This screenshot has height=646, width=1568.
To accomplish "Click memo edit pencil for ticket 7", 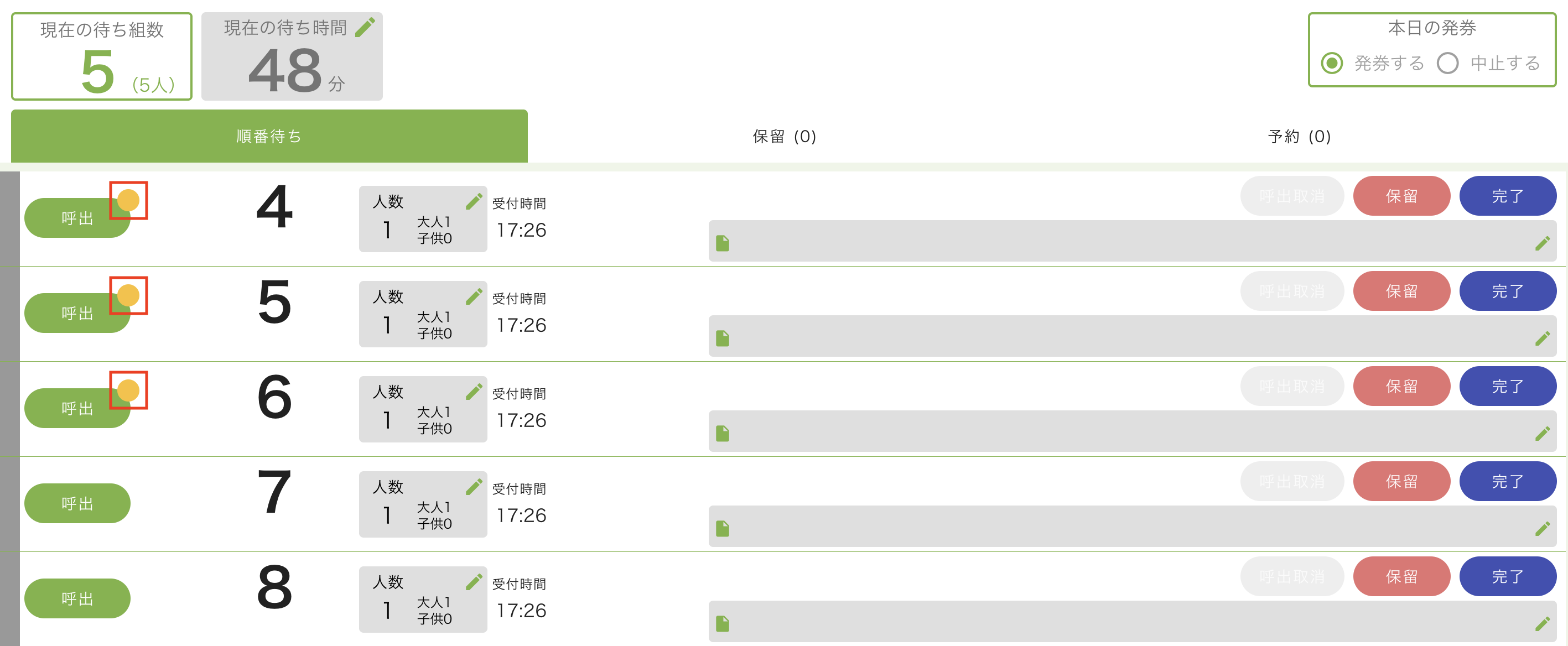I will [1542, 529].
